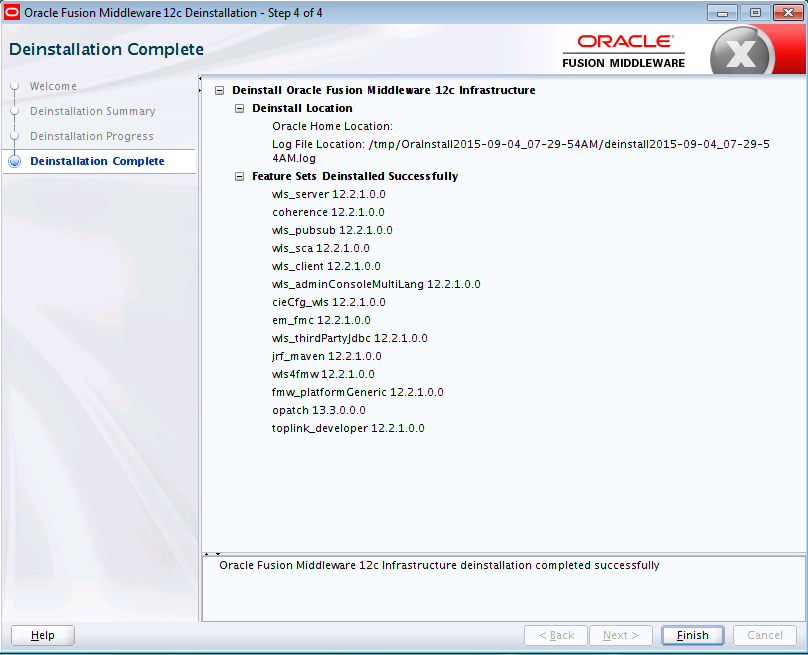
Task: Select coherence 12.2.1.0.0 row
Action: 328,212
